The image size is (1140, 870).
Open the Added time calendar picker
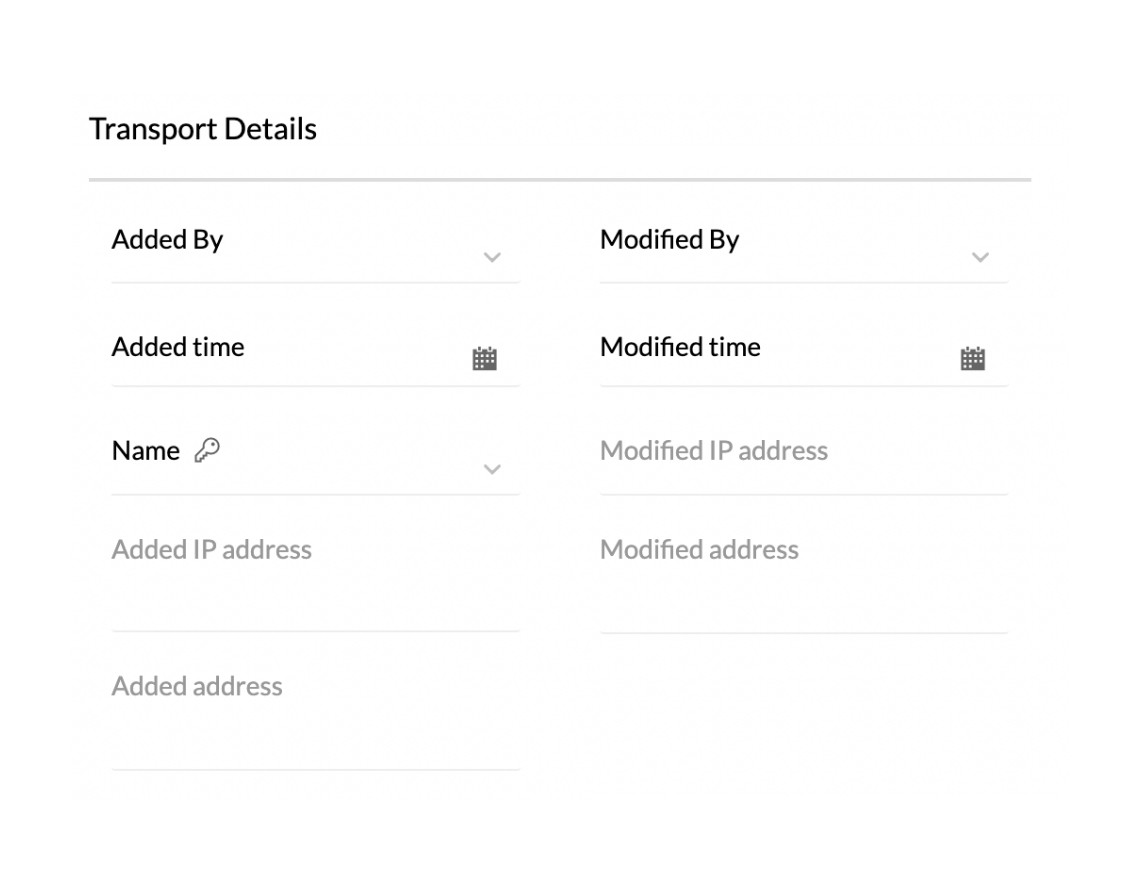click(484, 358)
